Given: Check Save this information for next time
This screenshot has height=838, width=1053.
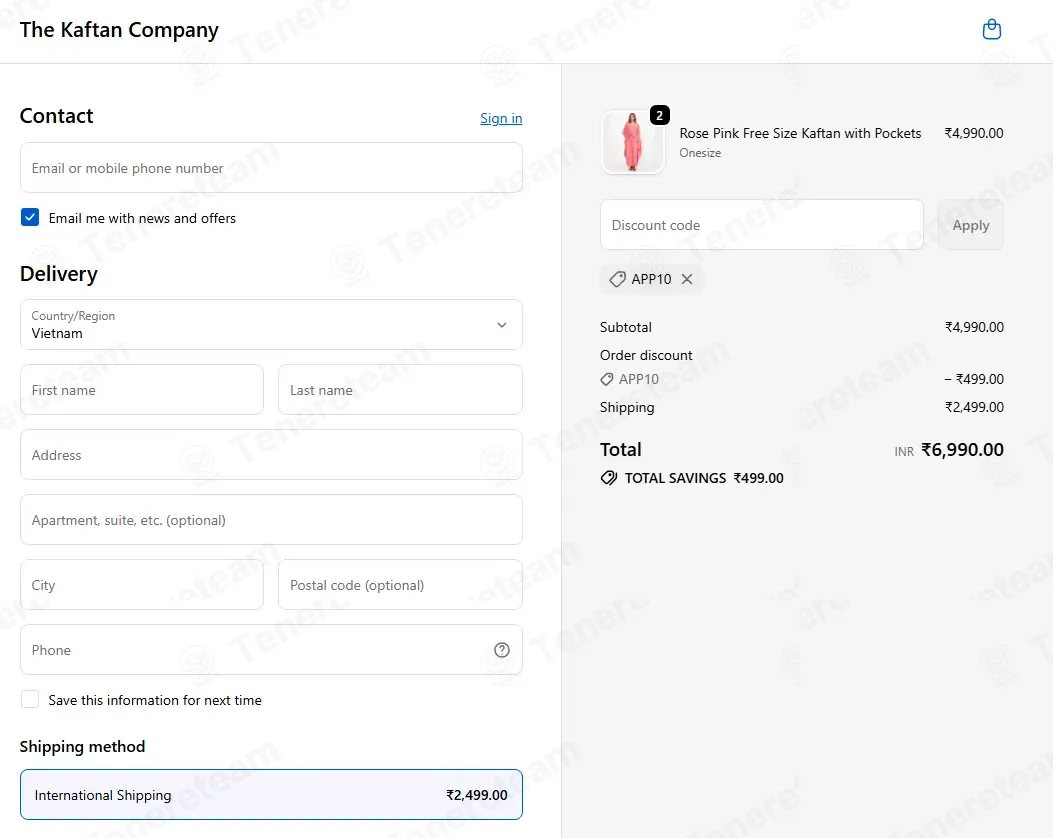Looking at the screenshot, I should (30, 700).
